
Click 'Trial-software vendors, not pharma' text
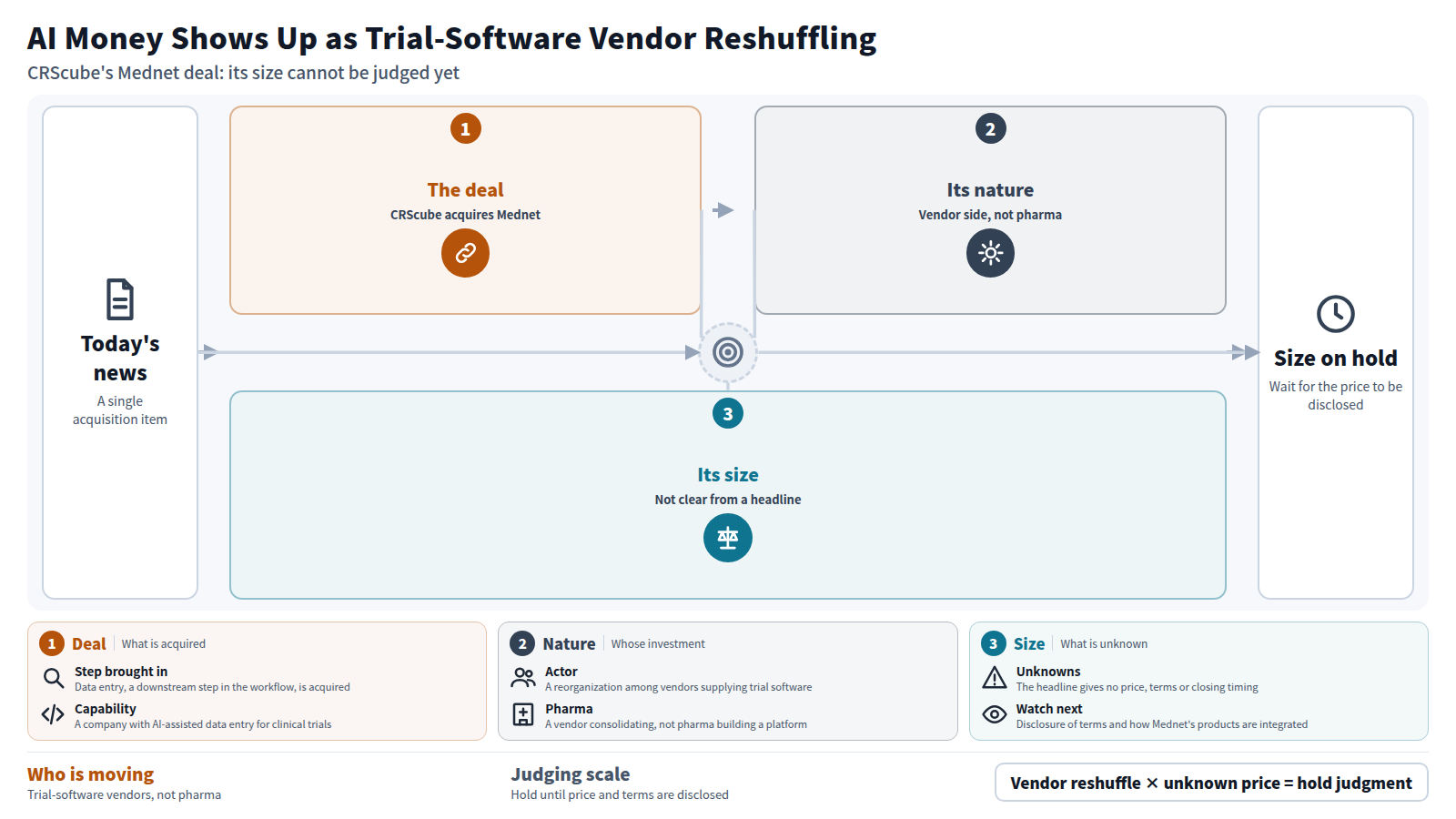tap(125, 795)
